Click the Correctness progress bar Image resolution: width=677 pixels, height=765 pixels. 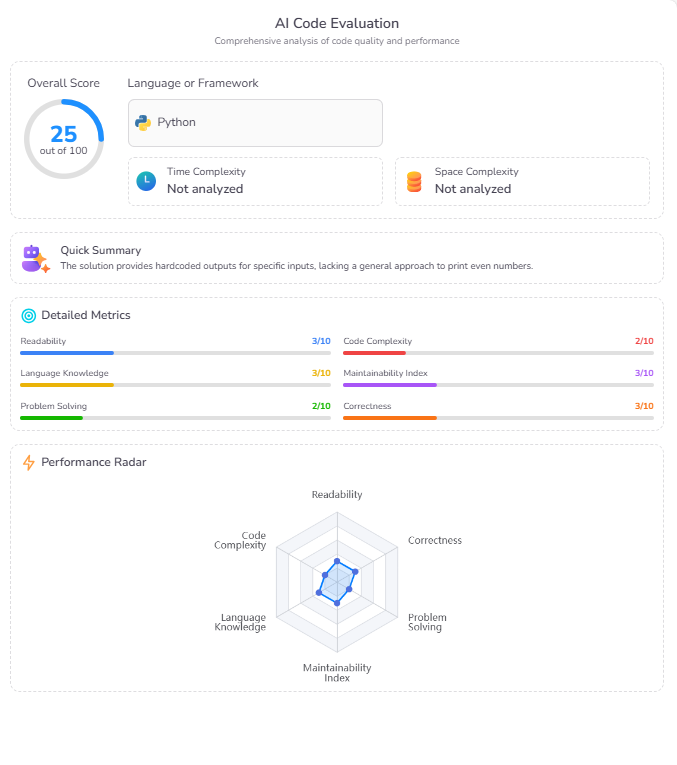(498, 417)
